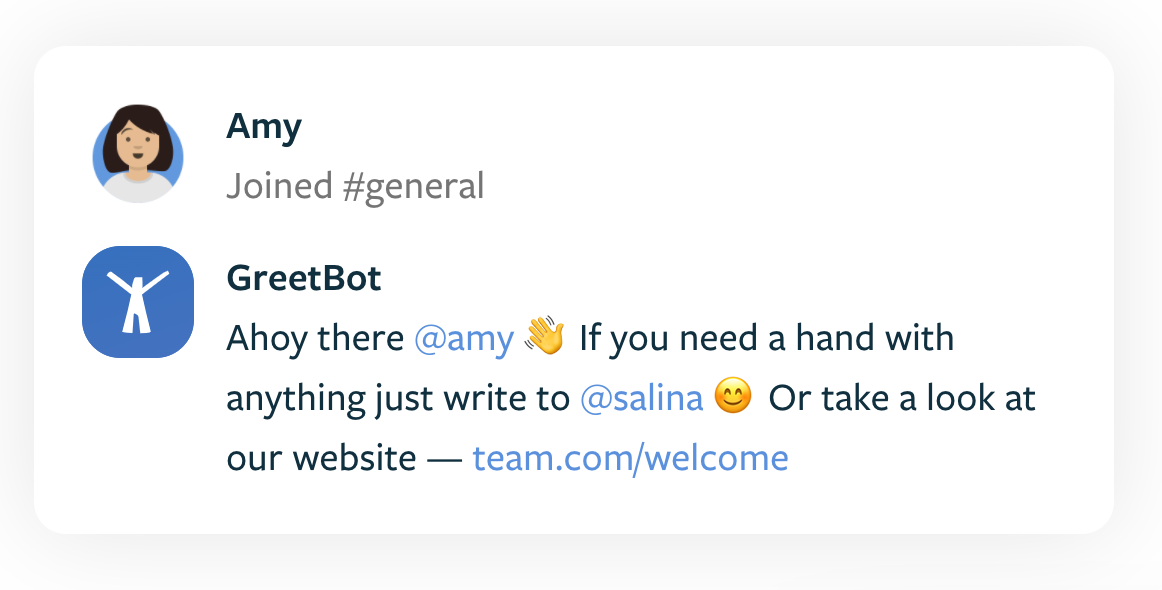Open GreetBot's blue app icon
Image resolution: width=1162 pixels, height=590 pixels.
point(138,302)
